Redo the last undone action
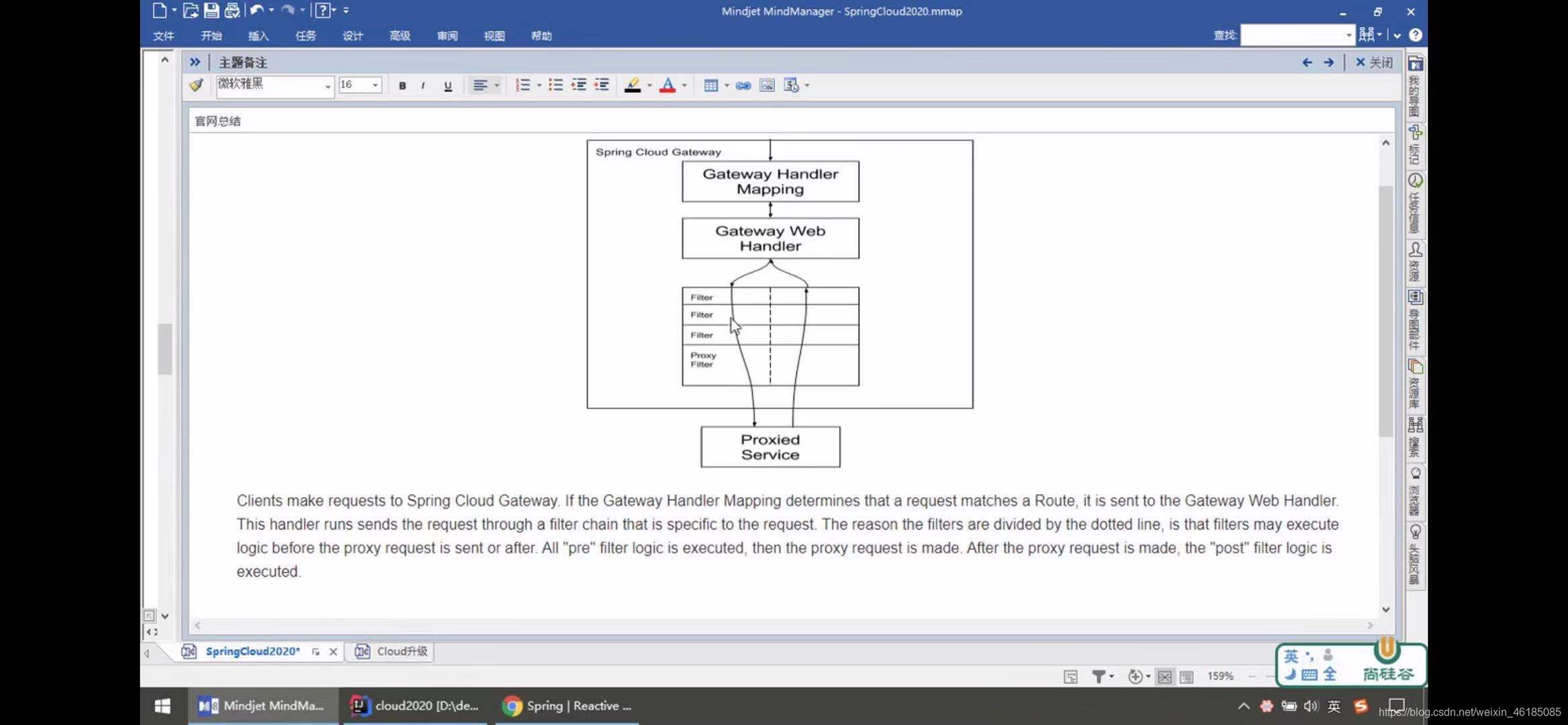Viewport: 1568px width, 725px height. point(288,10)
